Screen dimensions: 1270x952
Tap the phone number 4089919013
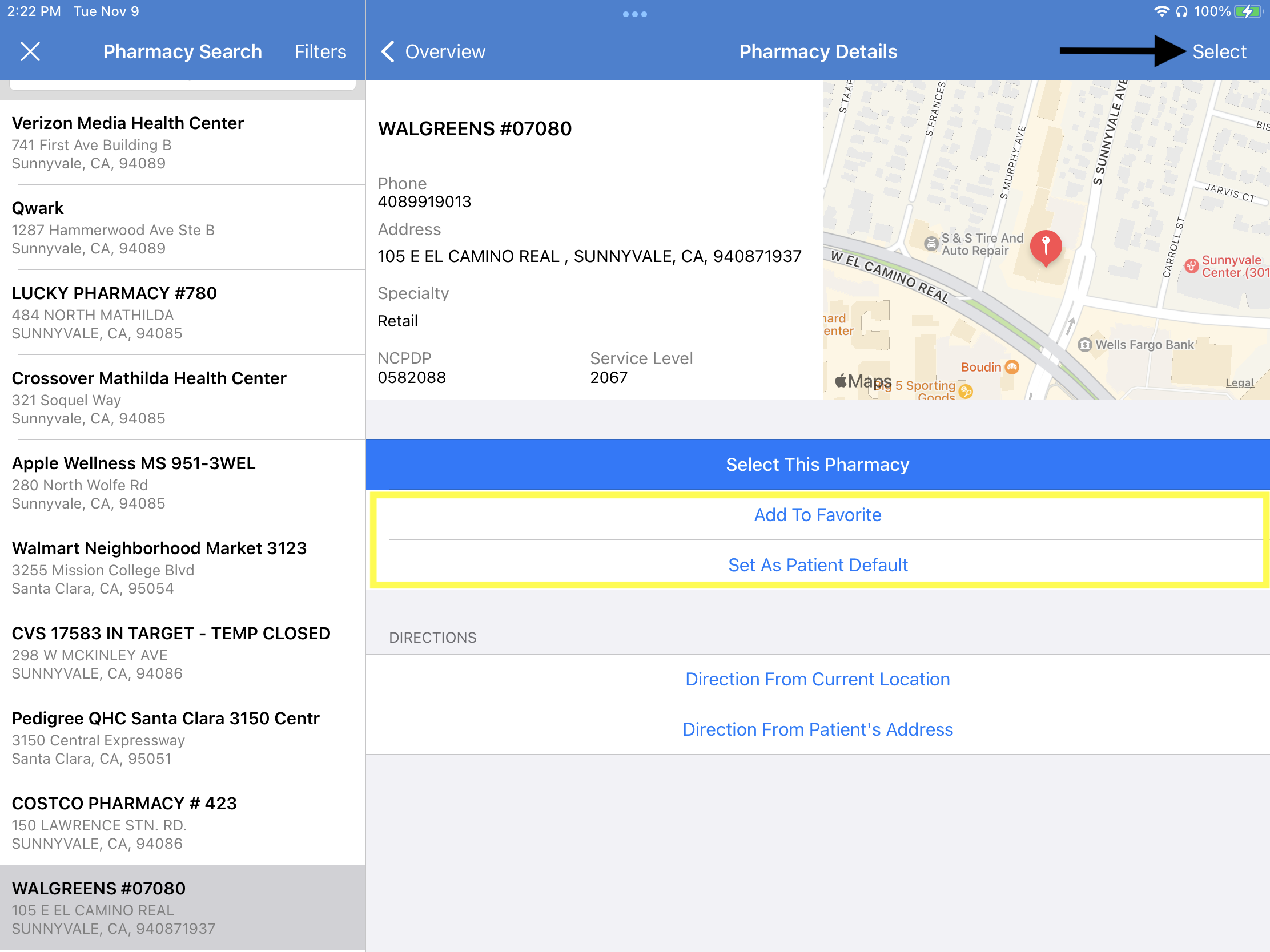(424, 201)
